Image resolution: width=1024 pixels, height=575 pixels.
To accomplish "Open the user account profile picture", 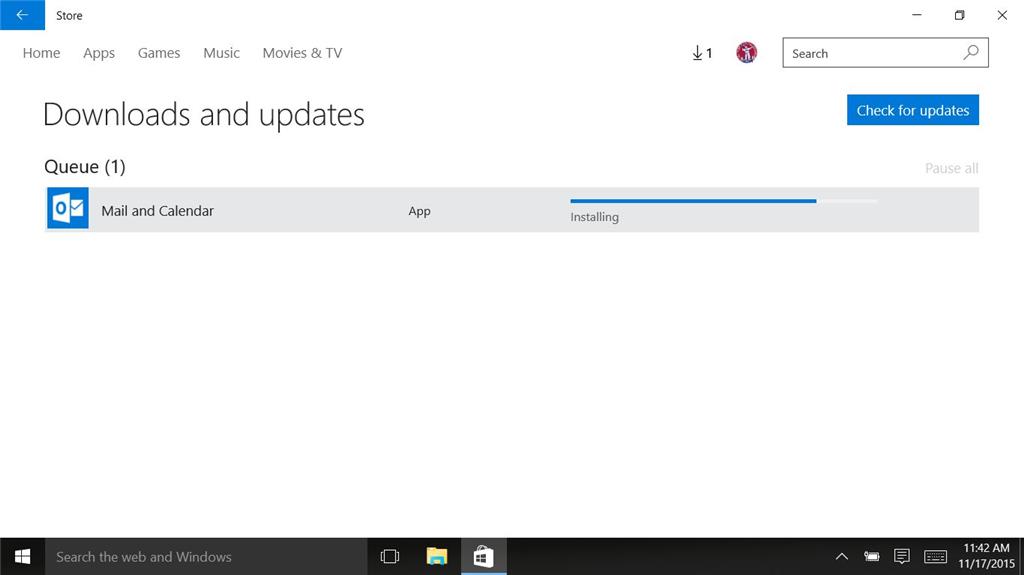I will click(746, 52).
